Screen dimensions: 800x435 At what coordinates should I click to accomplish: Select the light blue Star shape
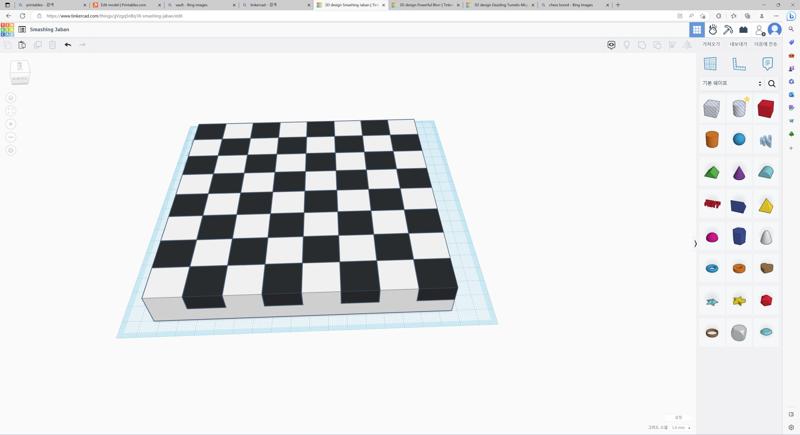[712, 301]
